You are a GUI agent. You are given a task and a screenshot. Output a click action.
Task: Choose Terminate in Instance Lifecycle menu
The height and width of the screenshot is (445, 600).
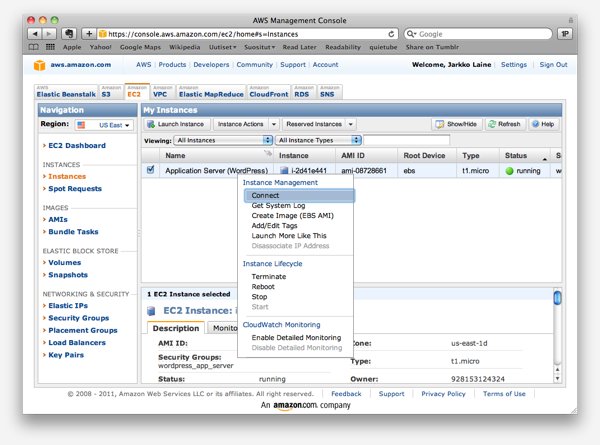click(x=268, y=276)
